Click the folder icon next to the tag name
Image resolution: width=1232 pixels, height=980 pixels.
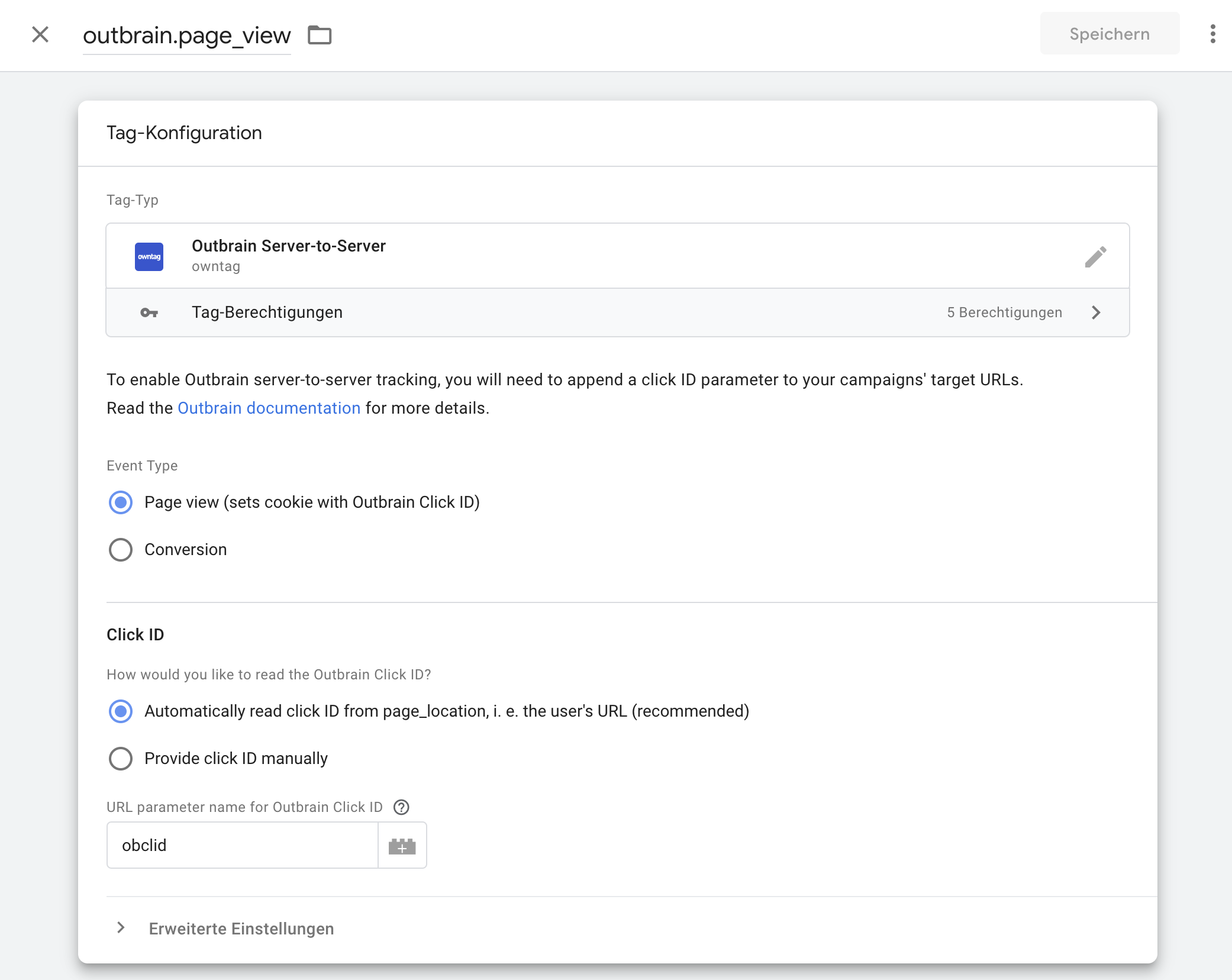point(320,36)
